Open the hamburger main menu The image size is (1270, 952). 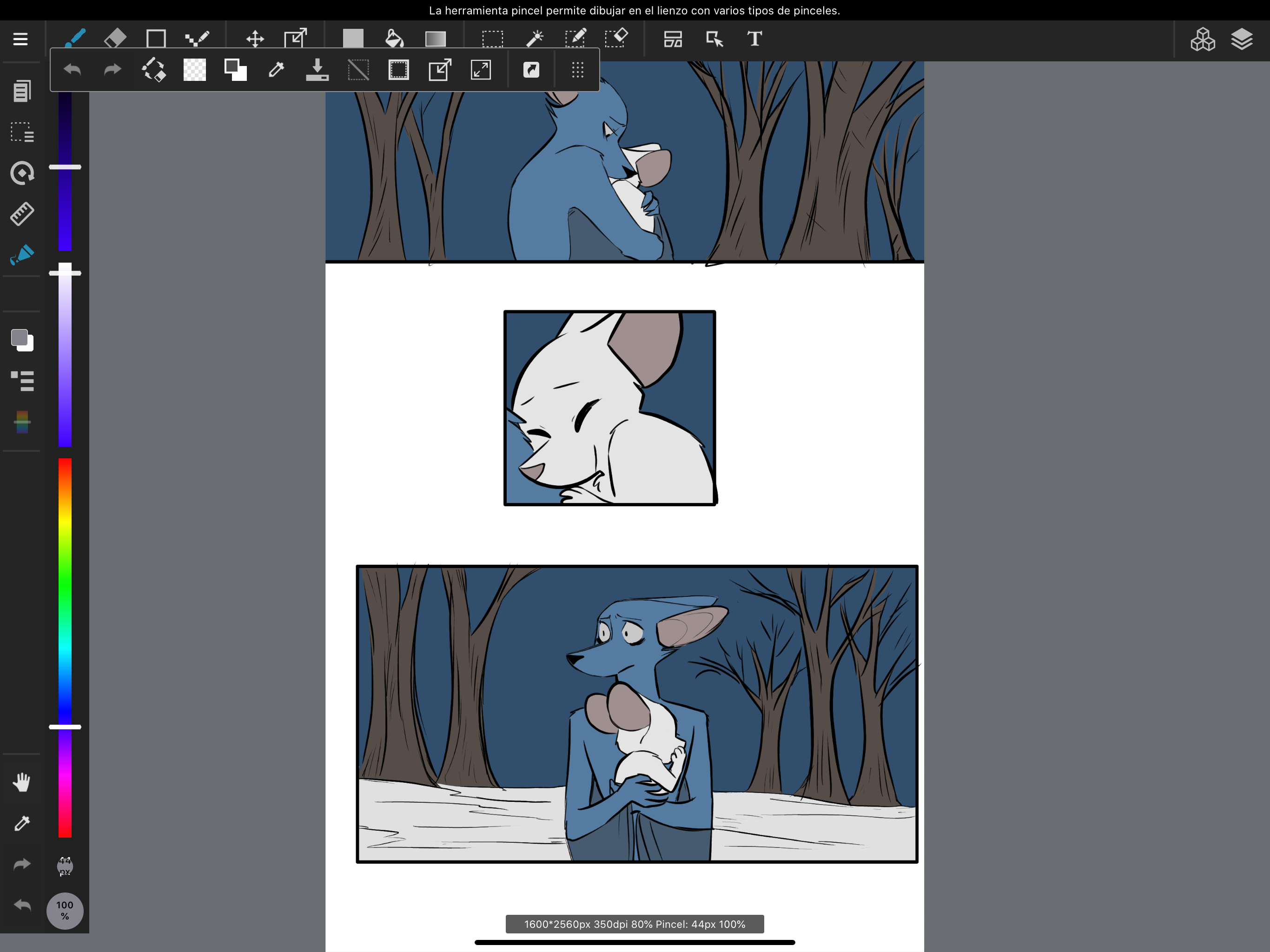coord(20,39)
